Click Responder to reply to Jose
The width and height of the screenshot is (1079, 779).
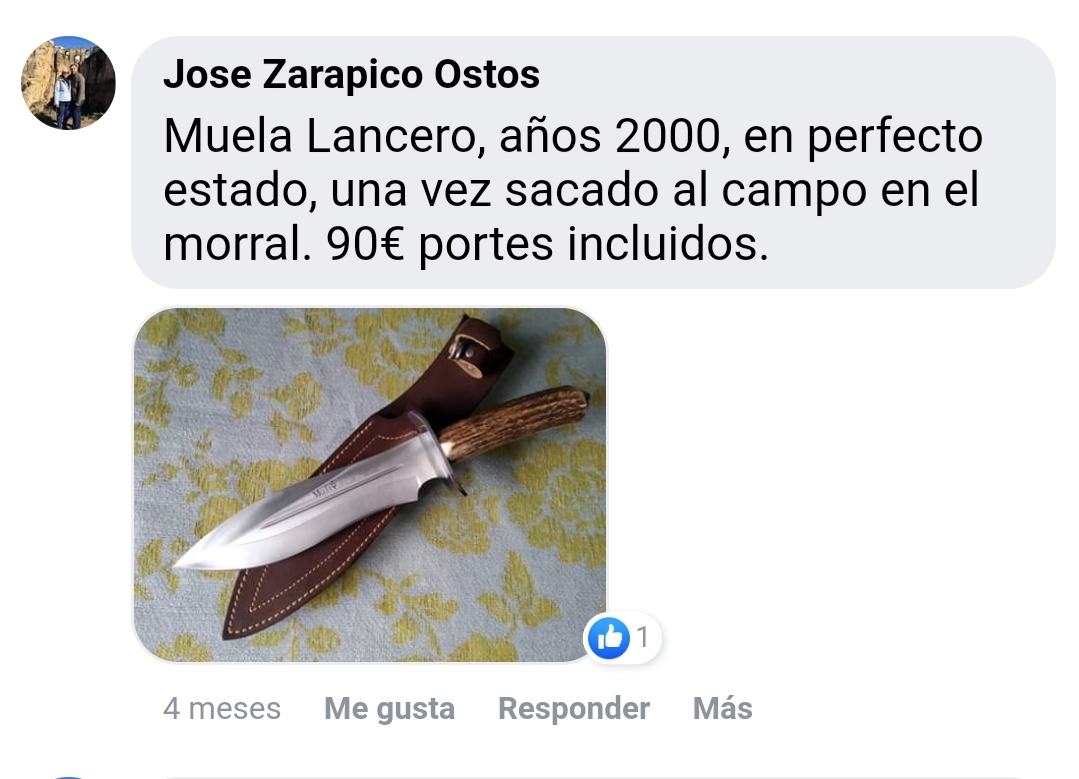pos(574,708)
